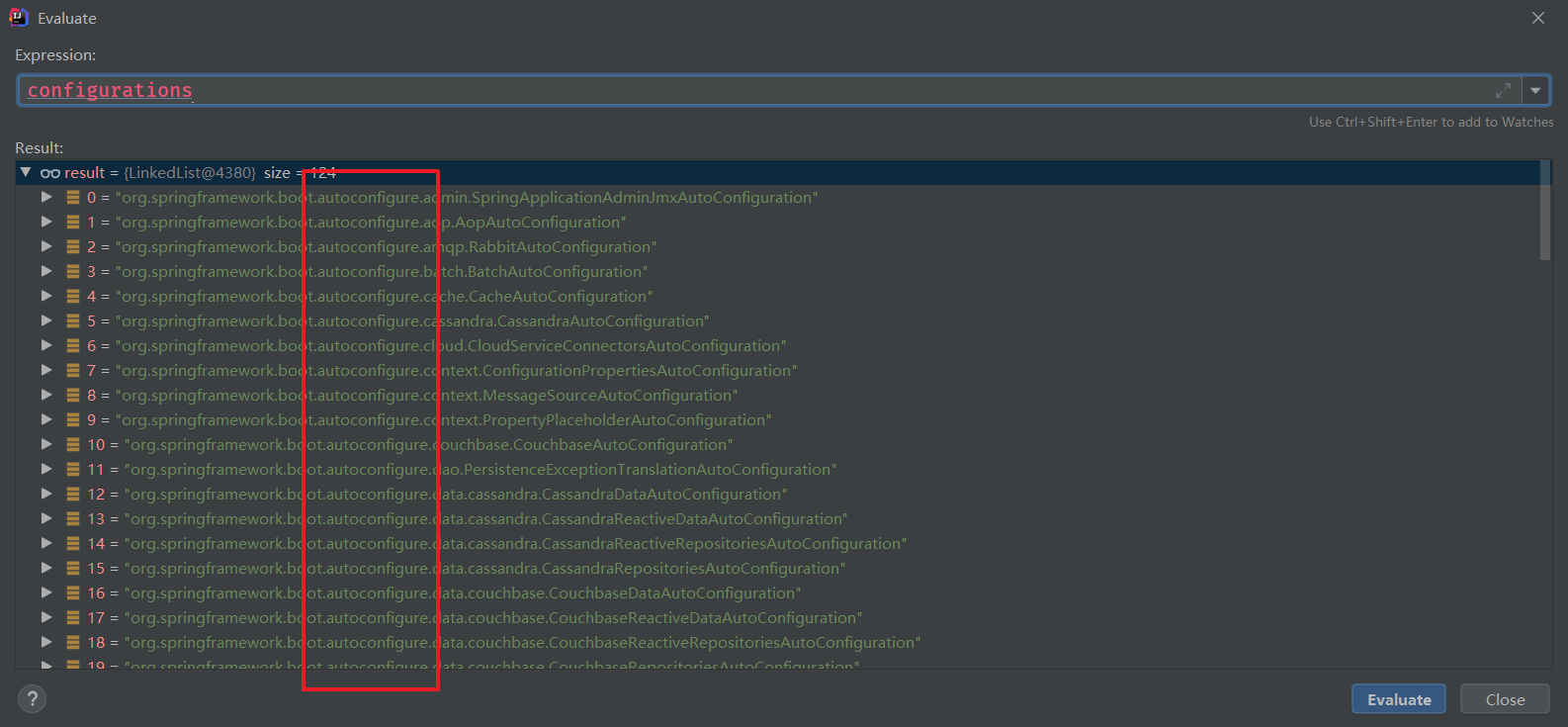The width and height of the screenshot is (1568, 727).
Task: Click the field icon of element 3
Action: point(73,272)
